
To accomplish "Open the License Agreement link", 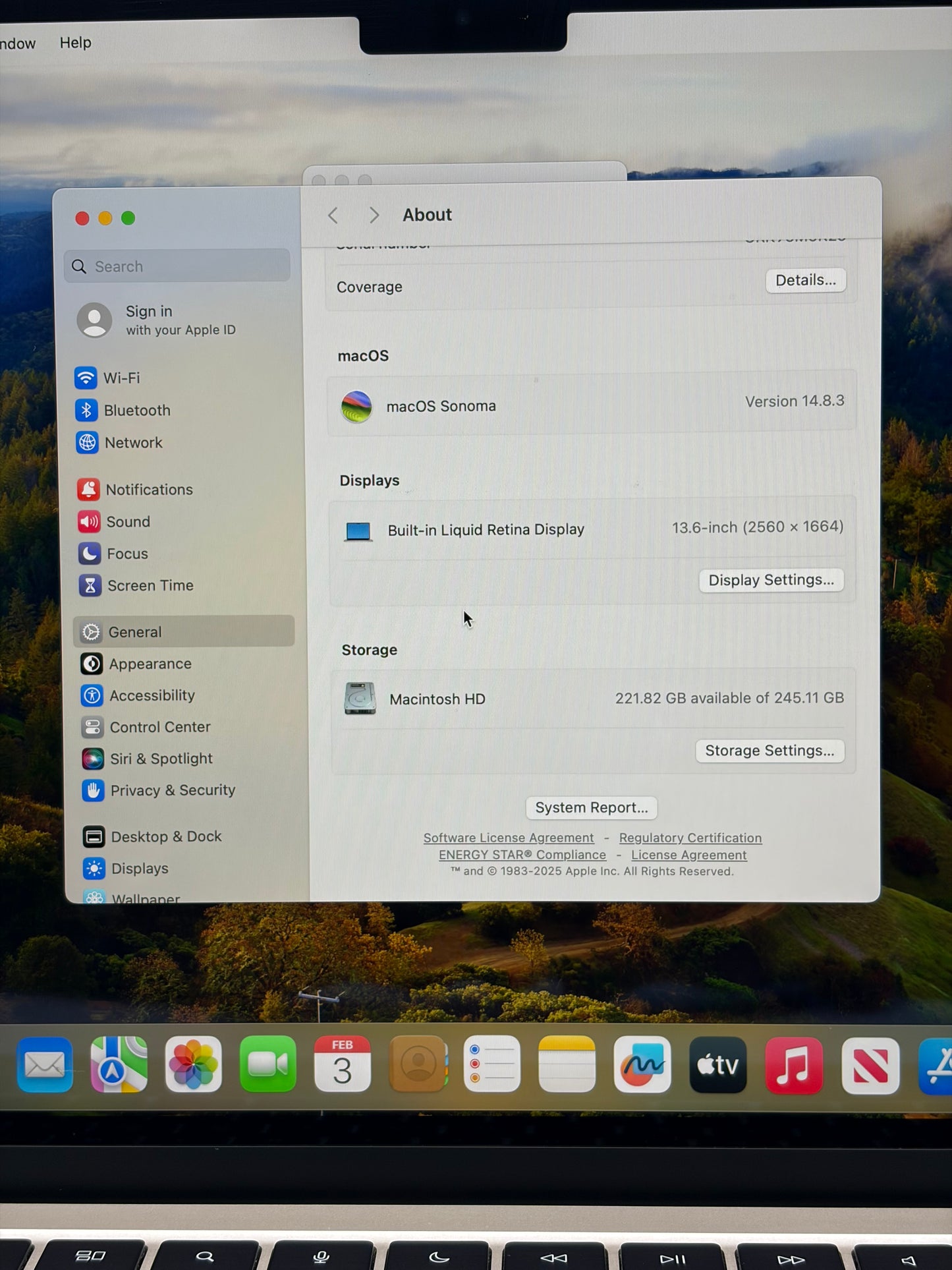I will click(688, 855).
